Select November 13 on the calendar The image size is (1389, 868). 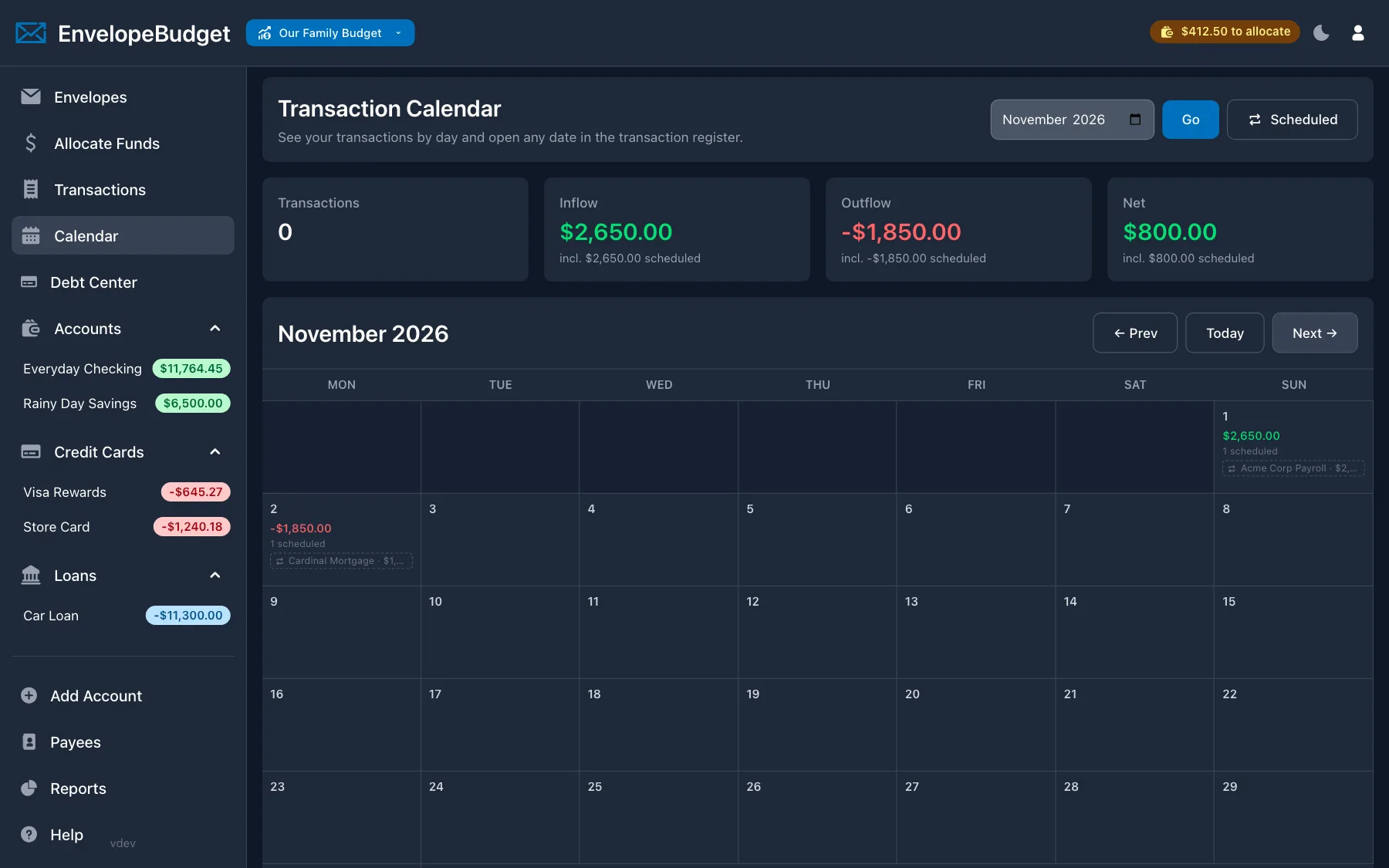975,632
